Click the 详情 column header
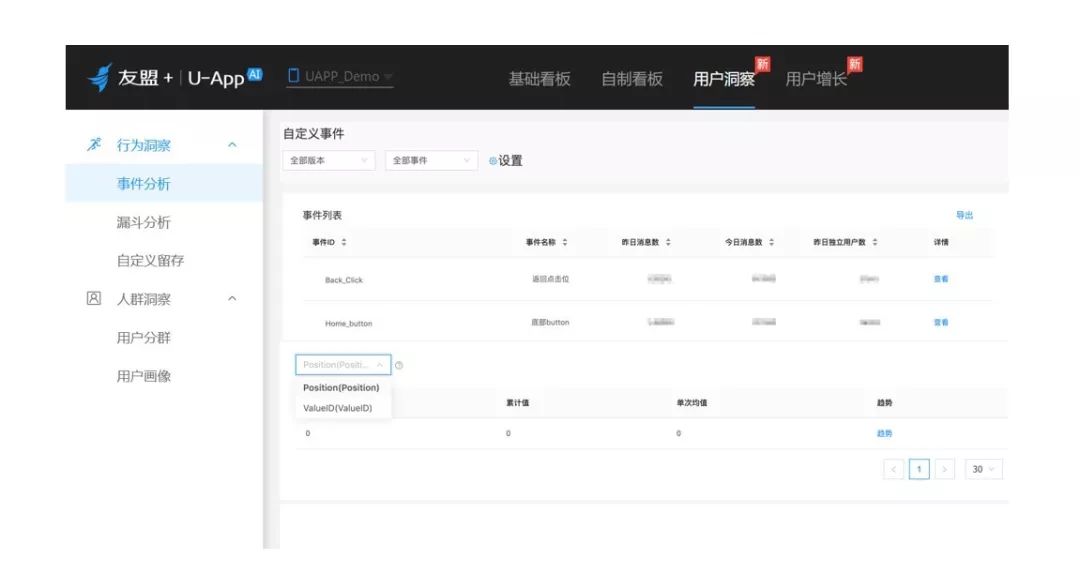 (941, 243)
